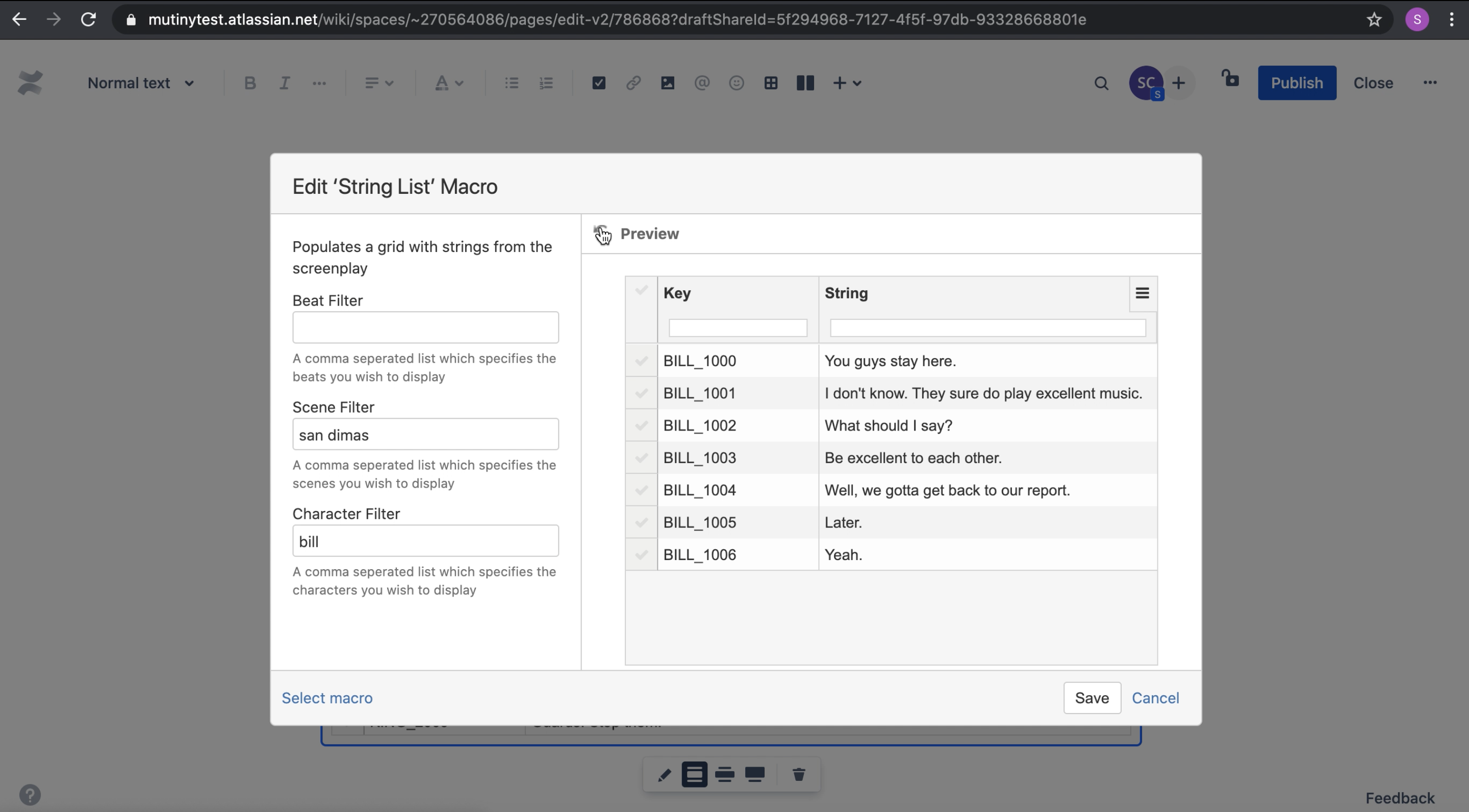Check the BILL_1003 row checkbox

[x=641, y=458]
